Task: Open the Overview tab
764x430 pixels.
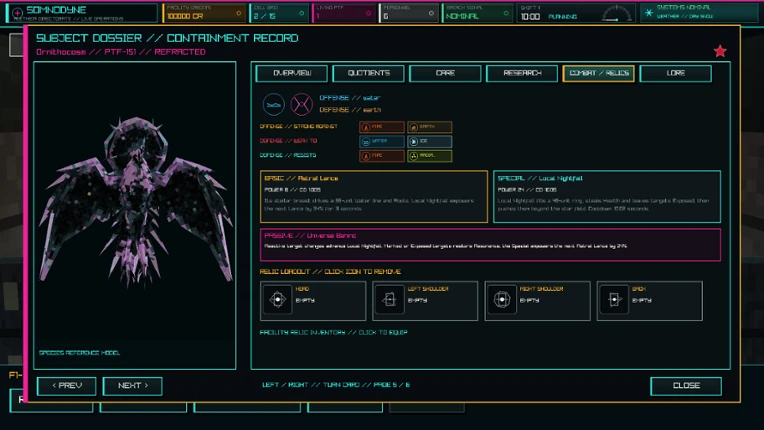Action: (x=292, y=73)
